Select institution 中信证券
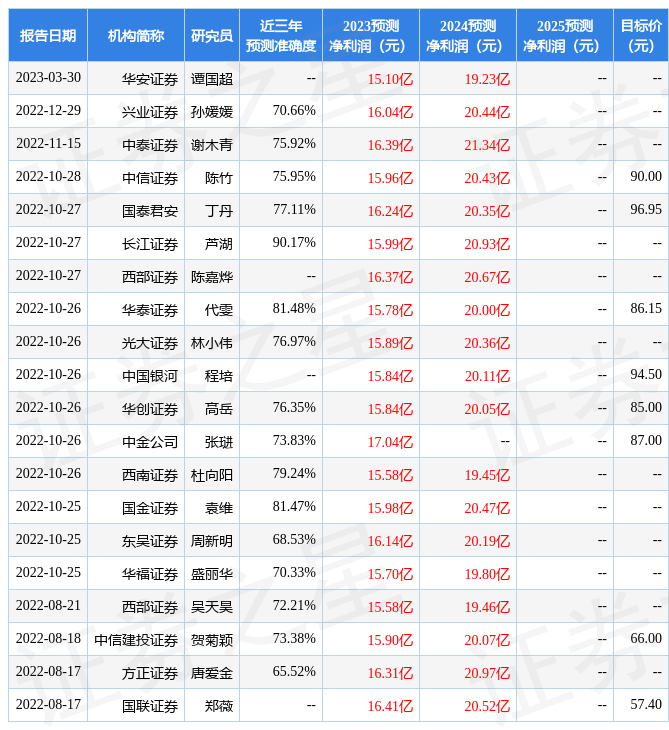The height and width of the screenshot is (730, 669). coord(150,178)
